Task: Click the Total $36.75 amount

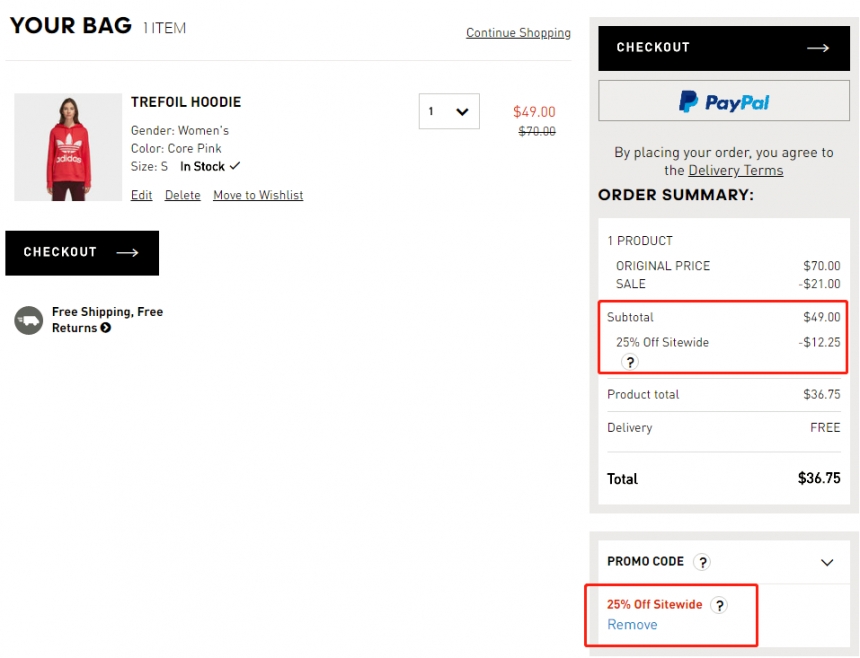Action: [819, 478]
